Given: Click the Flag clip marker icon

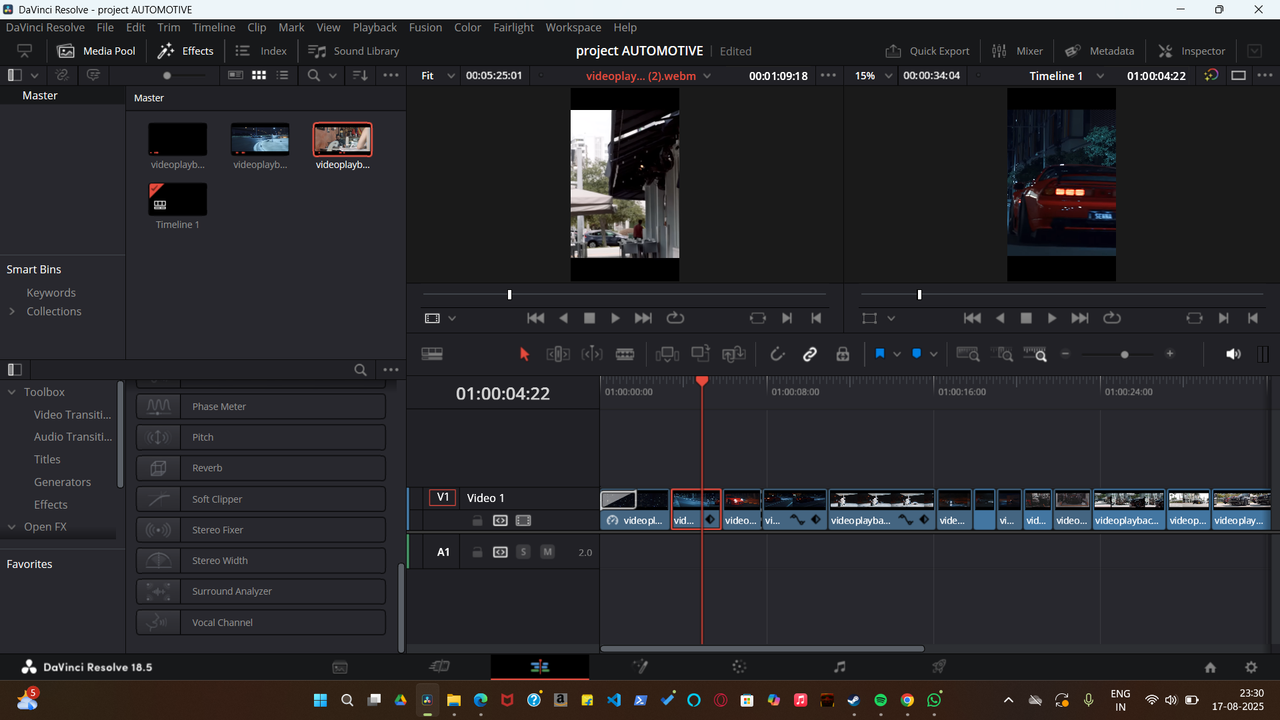Looking at the screenshot, I should pyautogui.click(x=880, y=353).
